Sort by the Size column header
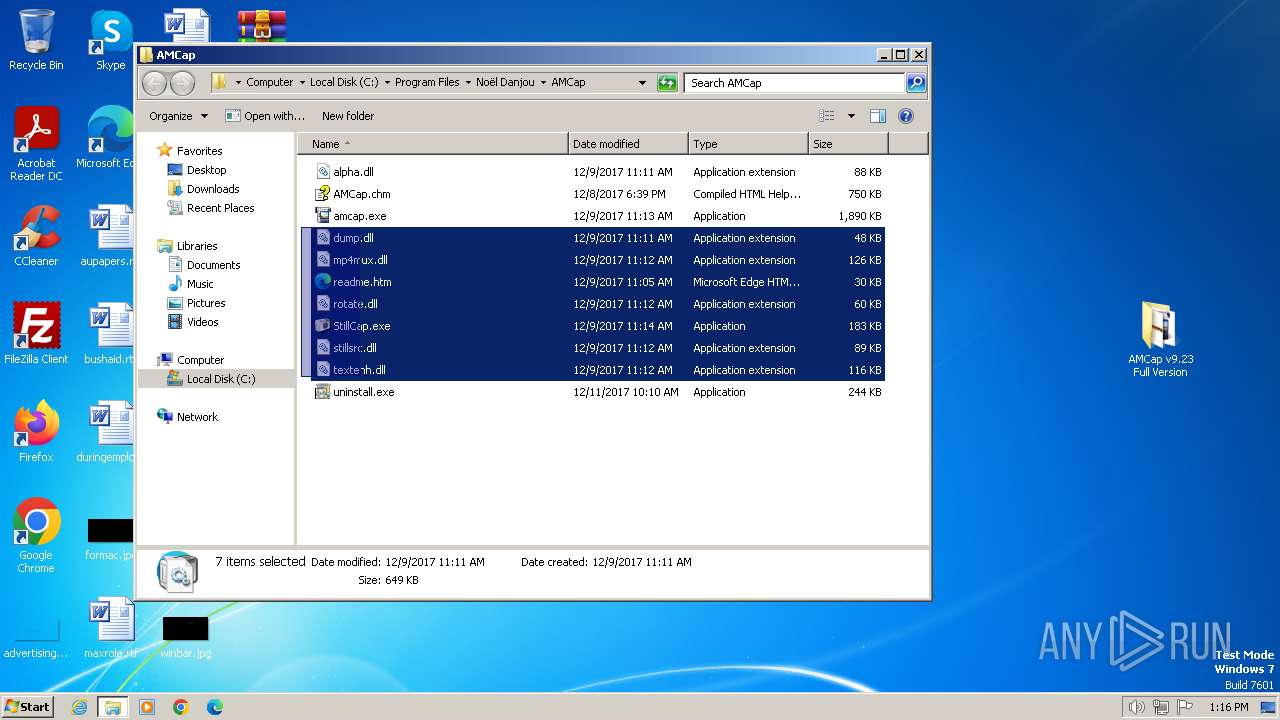This screenshot has height=720, width=1280. pyautogui.click(x=848, y=144)
